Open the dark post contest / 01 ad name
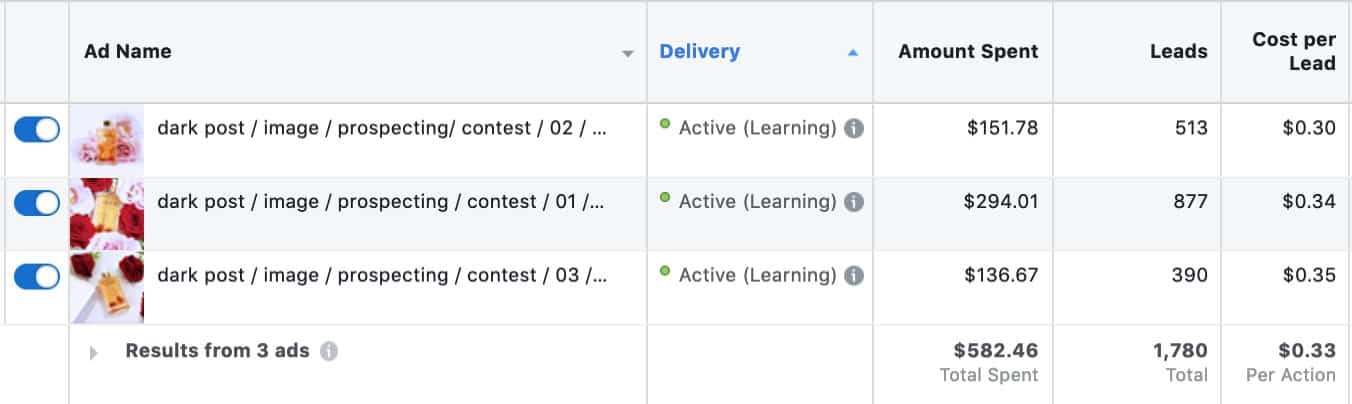This screenshot has height=404, width=1352. 381,202
